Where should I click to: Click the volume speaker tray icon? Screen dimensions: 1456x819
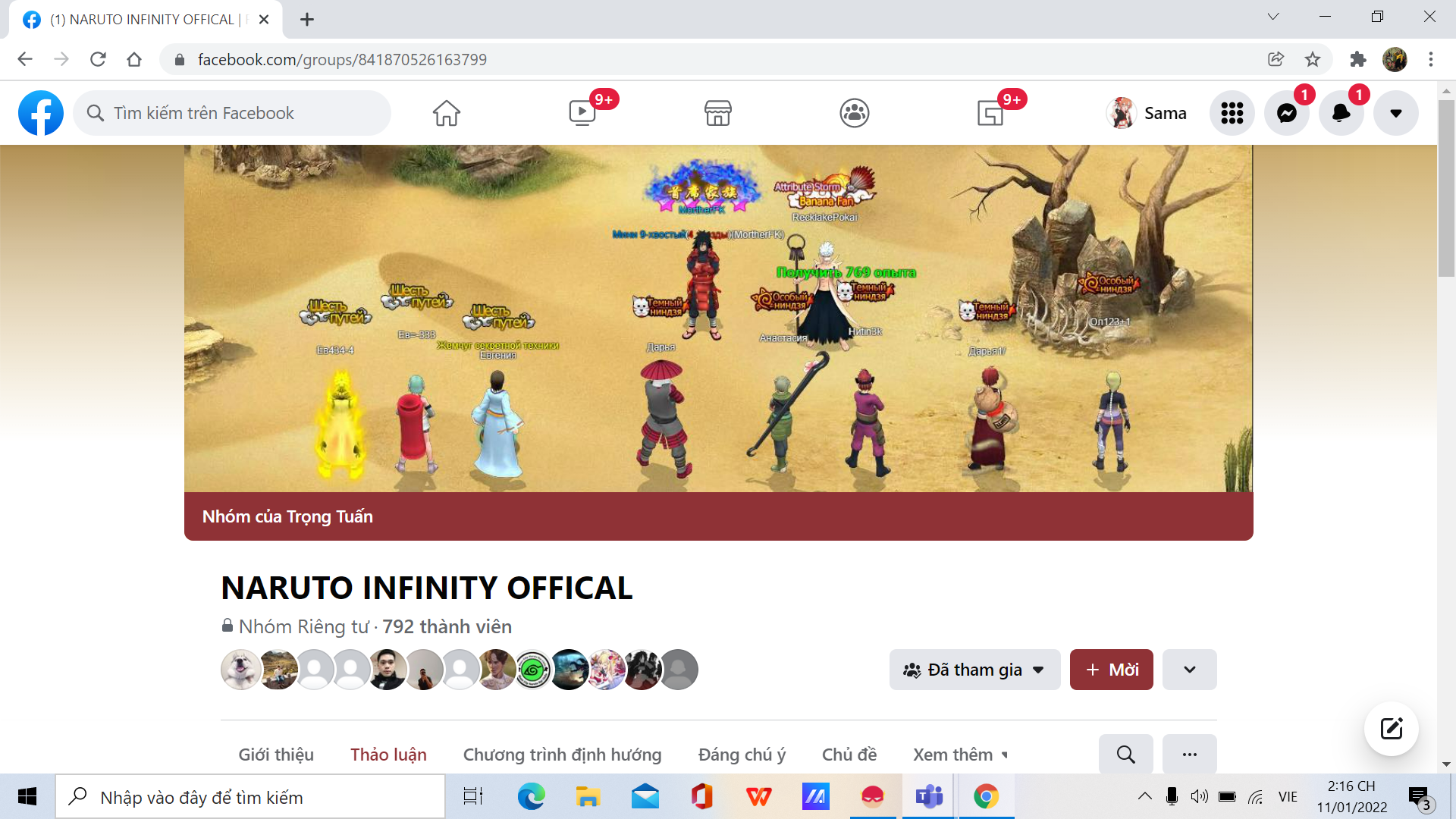pos(1199,796)
